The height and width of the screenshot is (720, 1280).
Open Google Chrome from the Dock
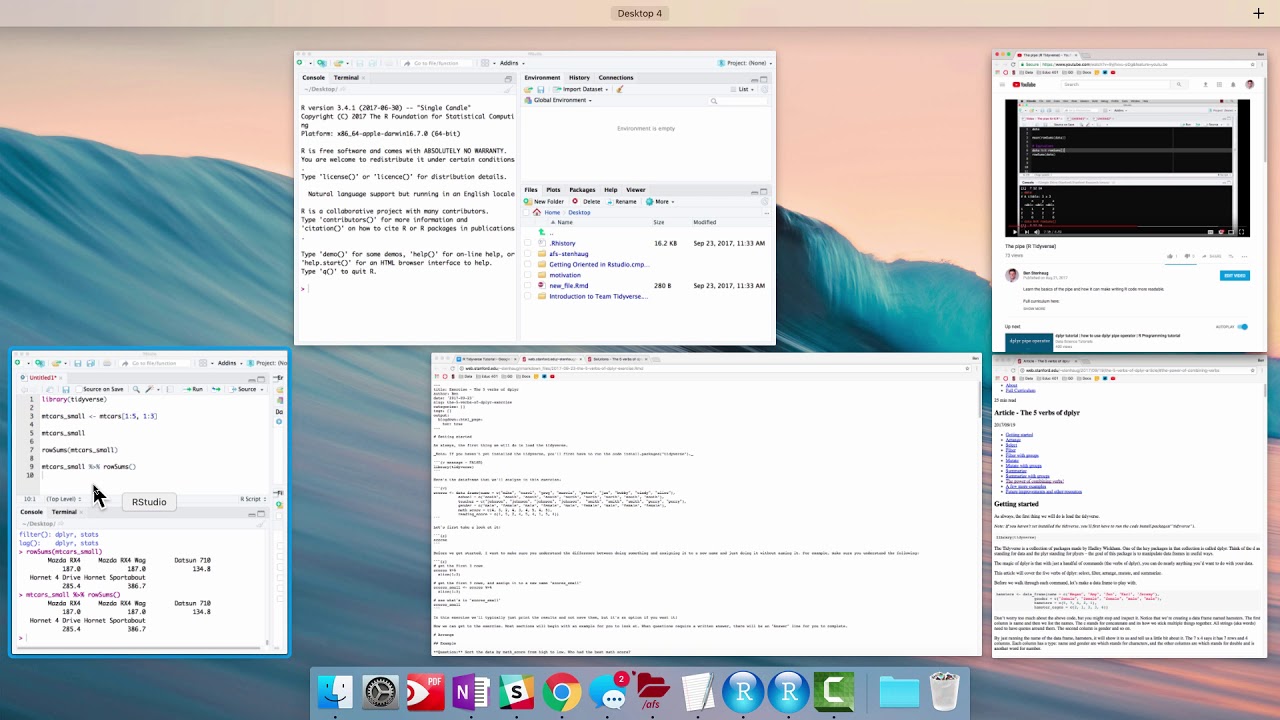click(x=562, y=692)
